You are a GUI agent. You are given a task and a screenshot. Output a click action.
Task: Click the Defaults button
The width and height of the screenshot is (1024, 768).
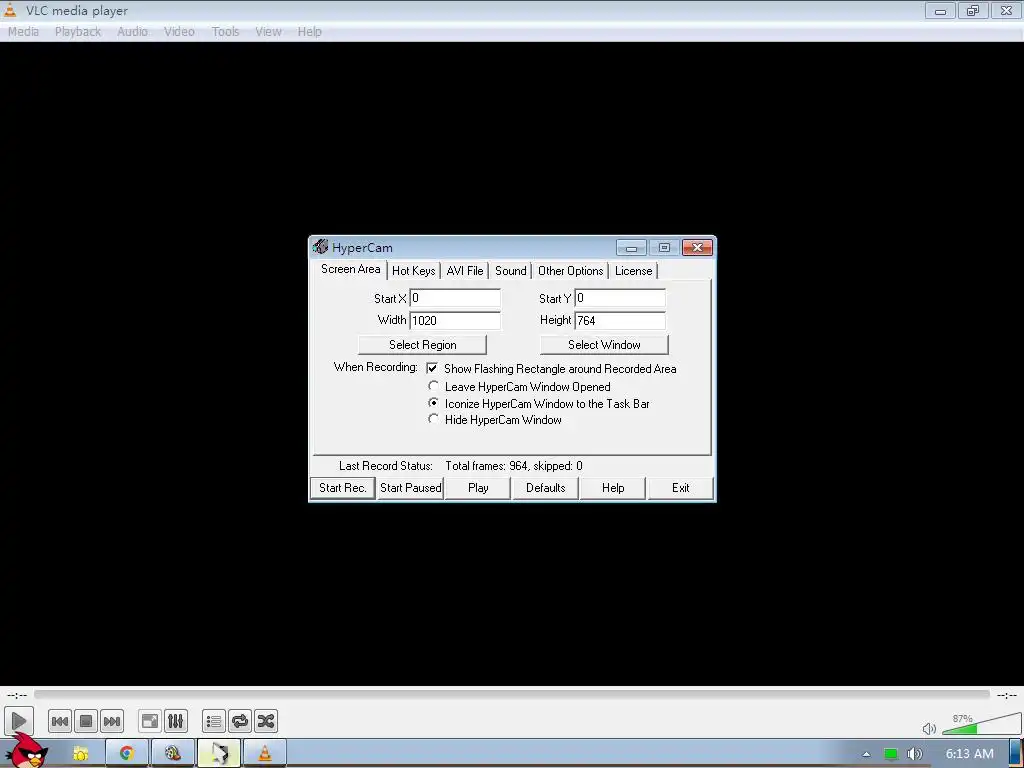[x=545, y=488]
